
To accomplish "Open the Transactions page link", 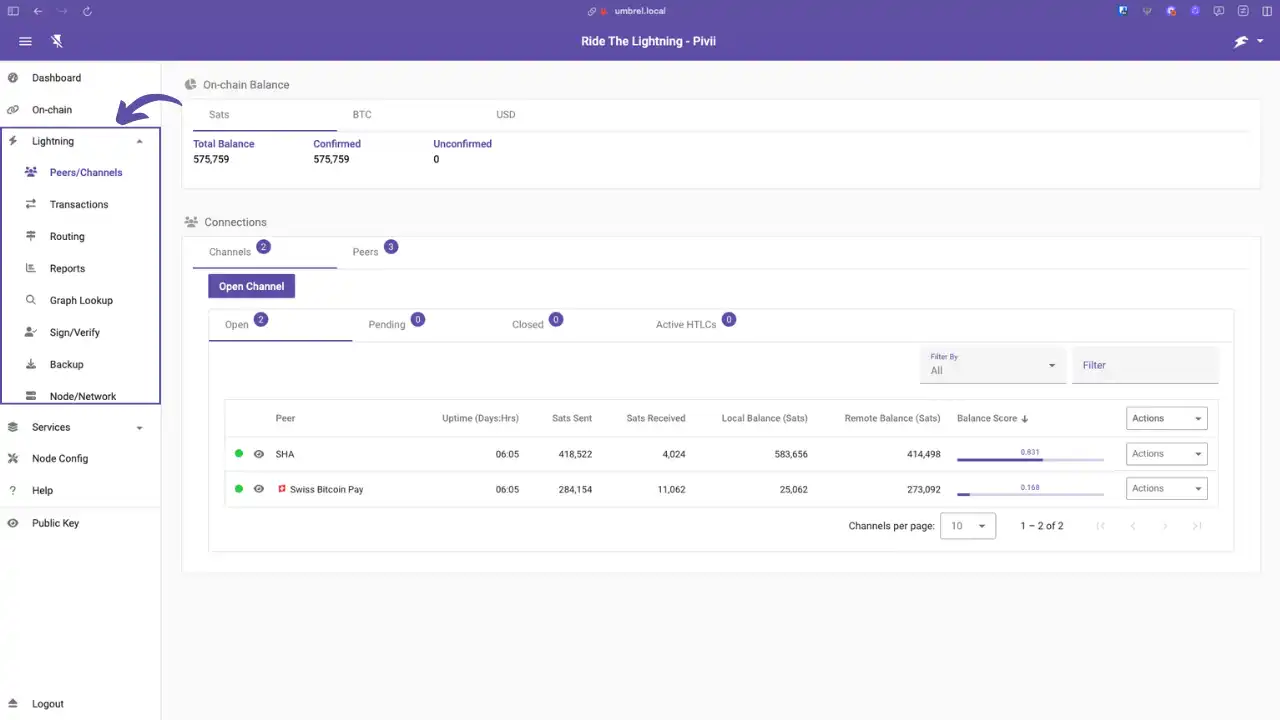I will [79, 204].
